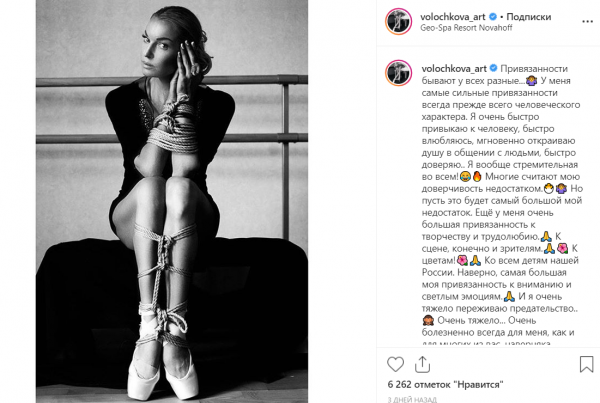Click the black and white ballet photo
The image size is (600, 403).
[172, 201]
